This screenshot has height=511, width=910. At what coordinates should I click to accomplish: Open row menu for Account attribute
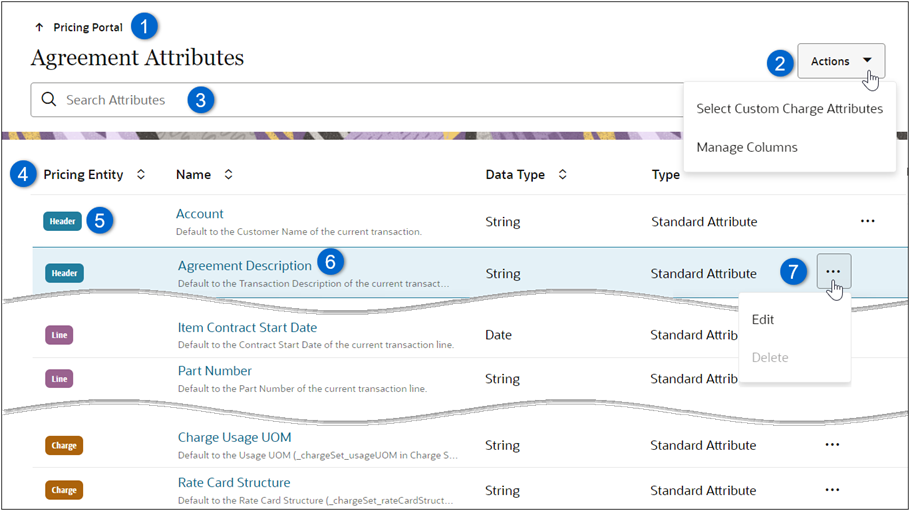(868, 221)
